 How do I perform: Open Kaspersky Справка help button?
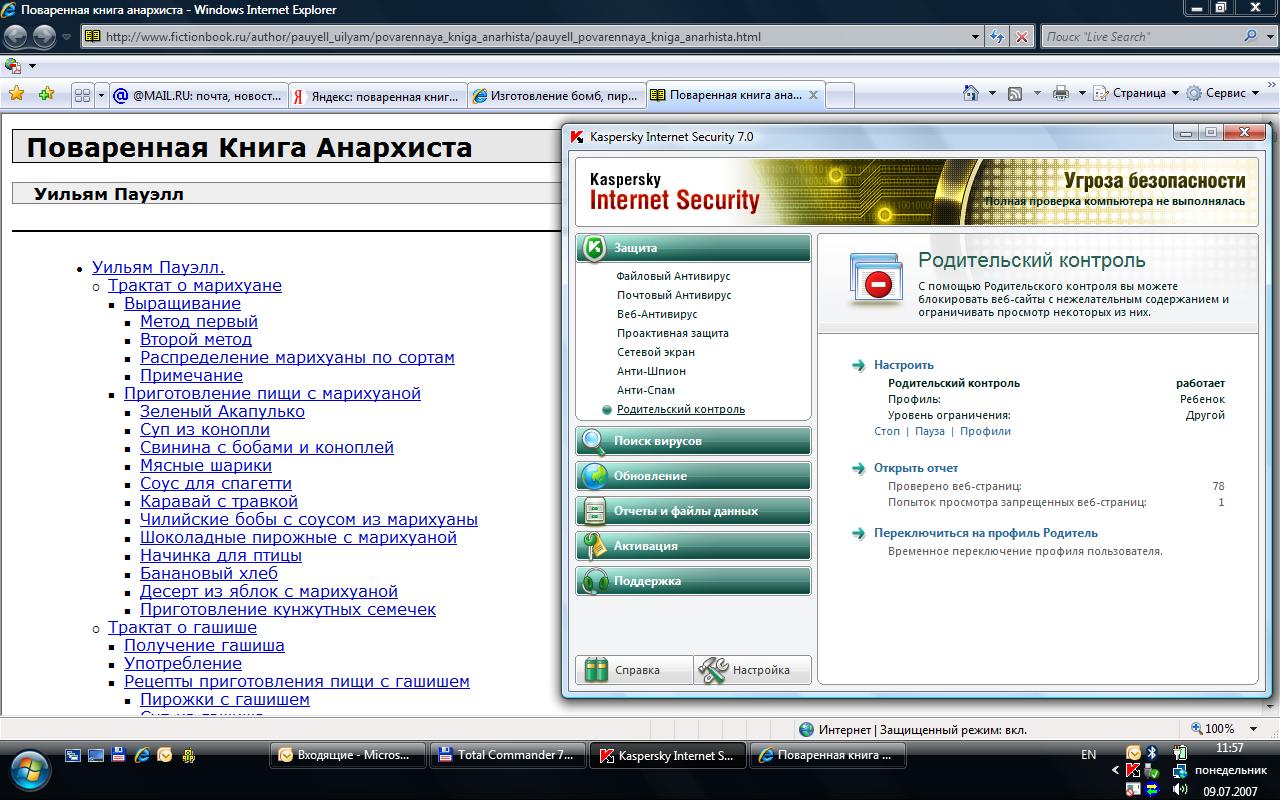click(634, 670)
